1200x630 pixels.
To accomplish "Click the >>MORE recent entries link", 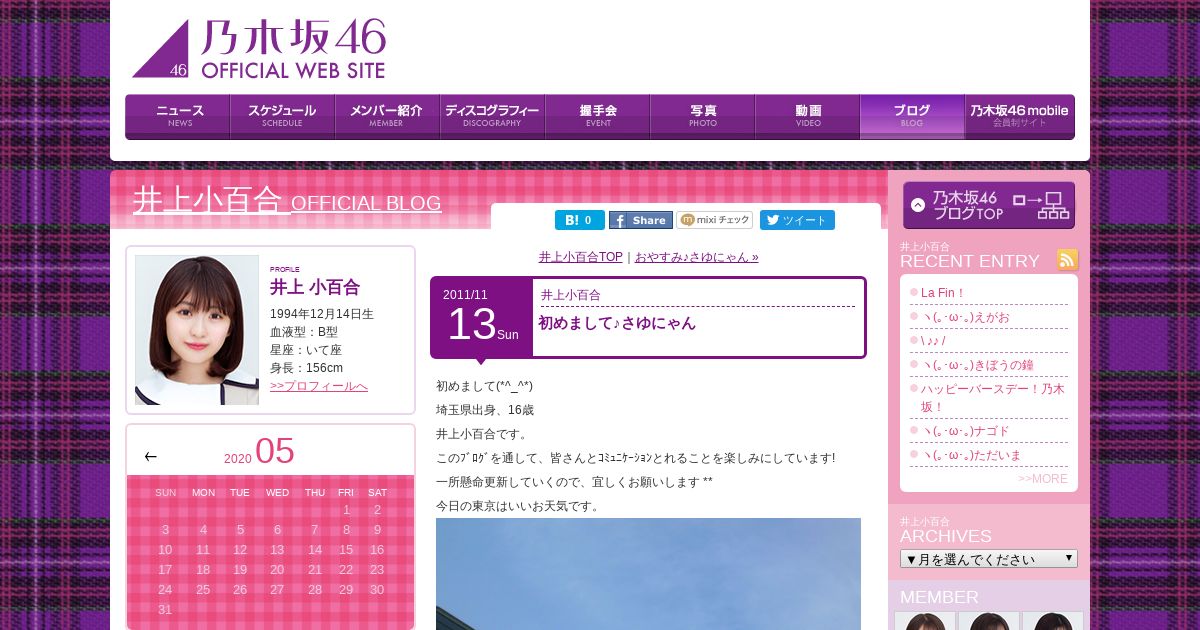I will 1042,479.
